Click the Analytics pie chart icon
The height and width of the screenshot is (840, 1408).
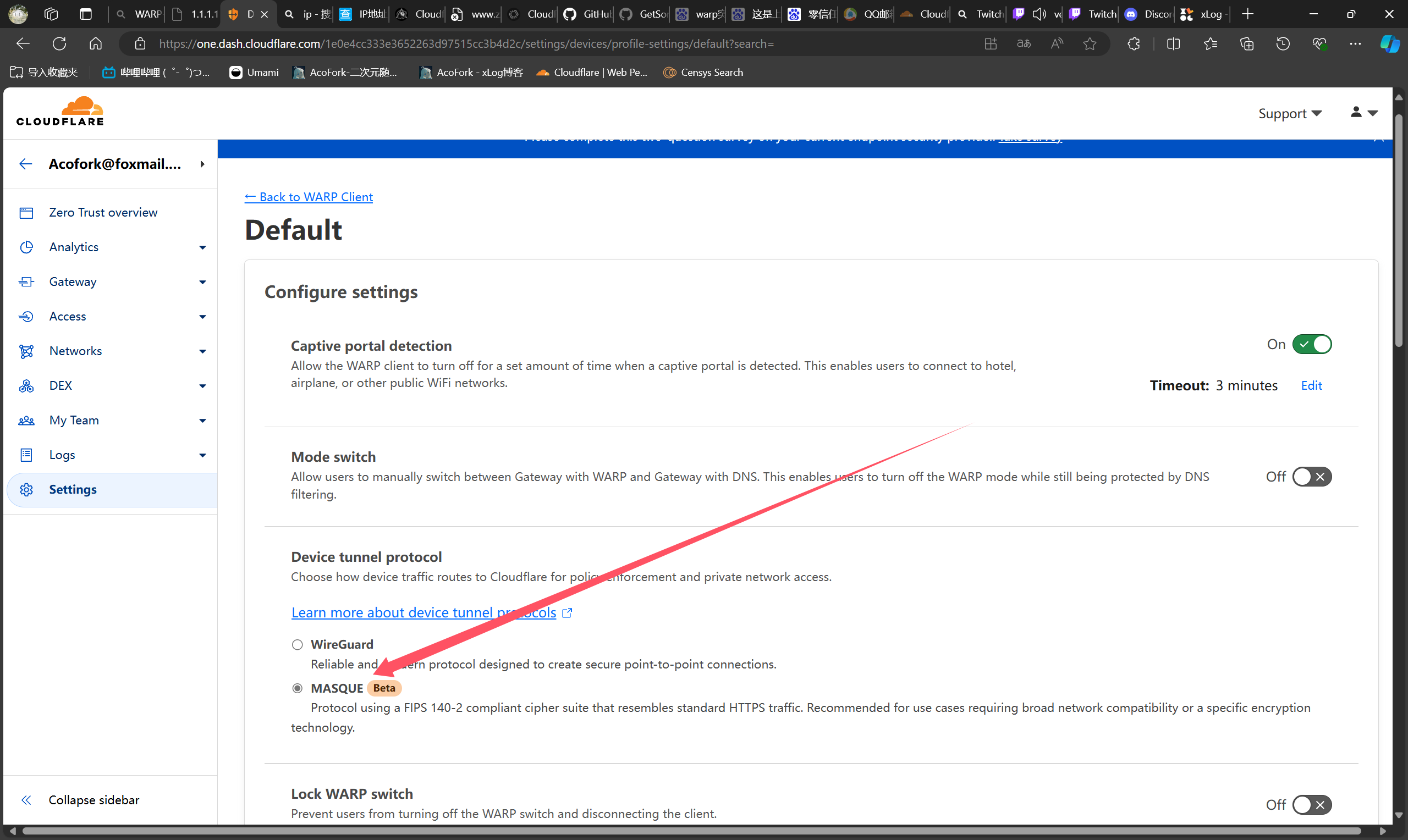[x=26, y=247]
